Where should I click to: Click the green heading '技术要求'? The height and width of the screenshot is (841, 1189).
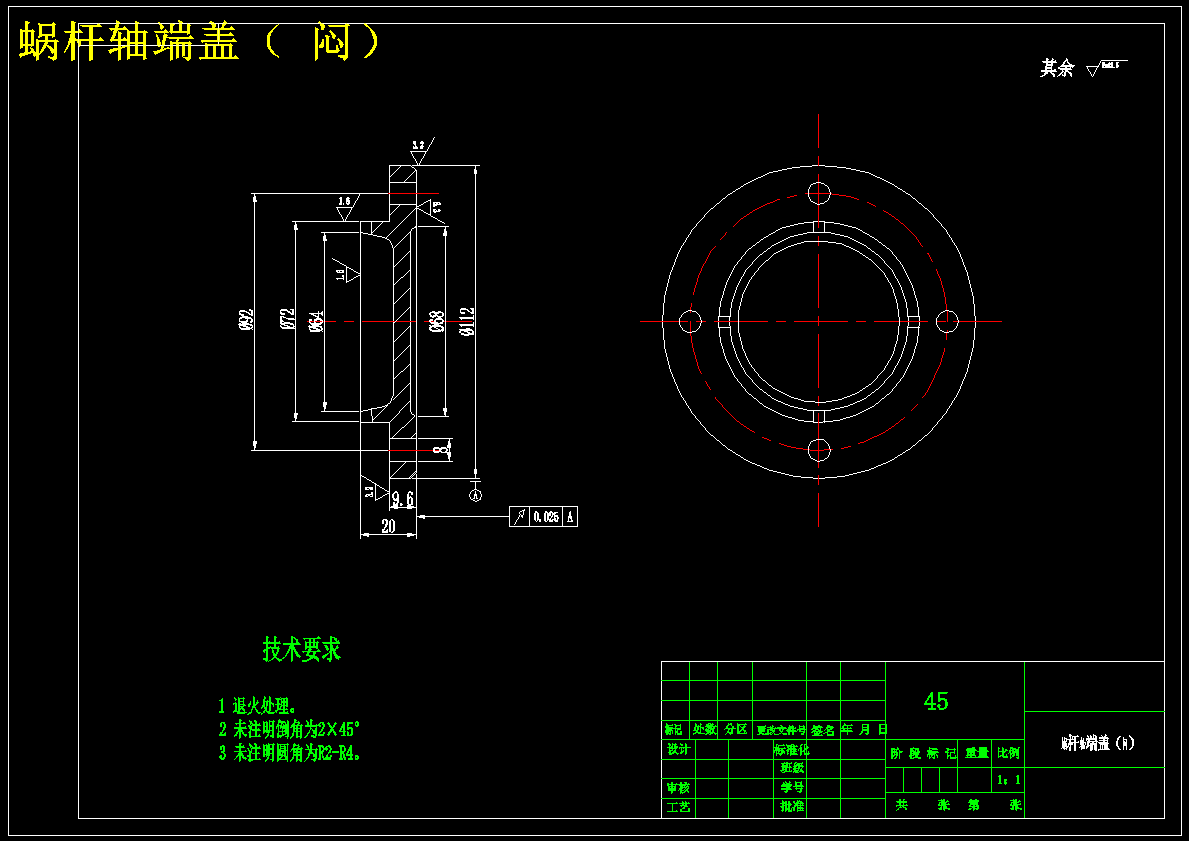[302, 649]
